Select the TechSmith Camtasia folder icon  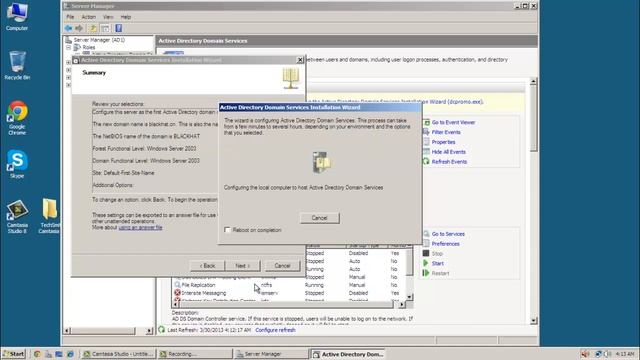tap(49, 216)
